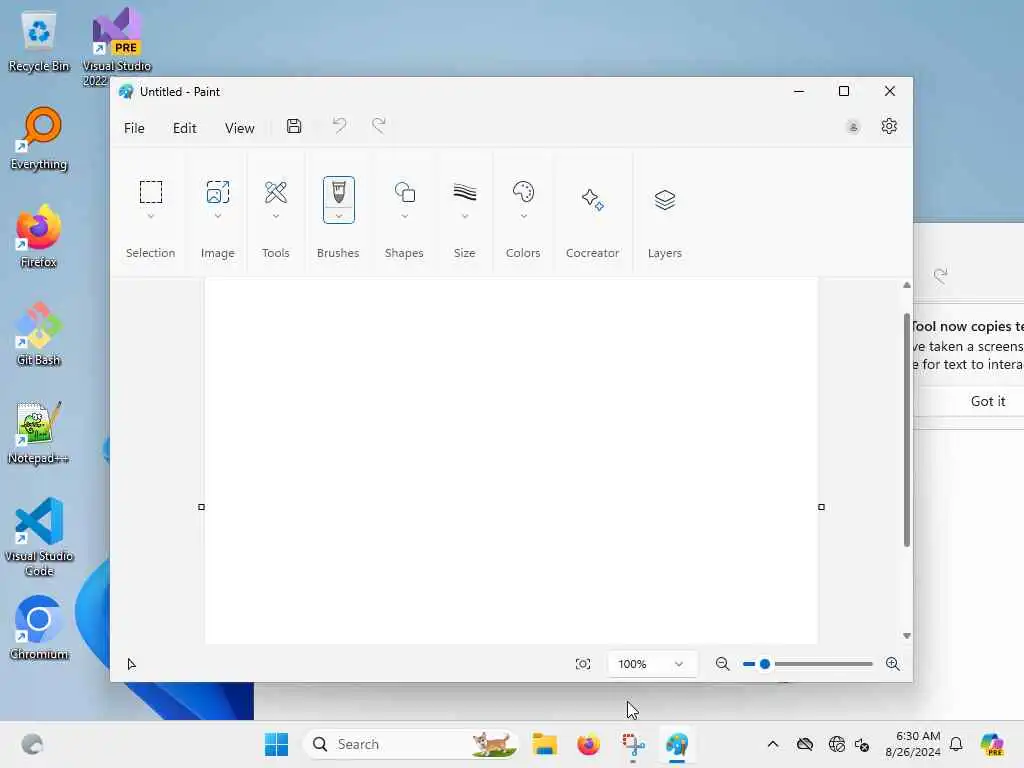Click the network globe tray icon
1024x768 pixels.
click(x=836, y=744)
